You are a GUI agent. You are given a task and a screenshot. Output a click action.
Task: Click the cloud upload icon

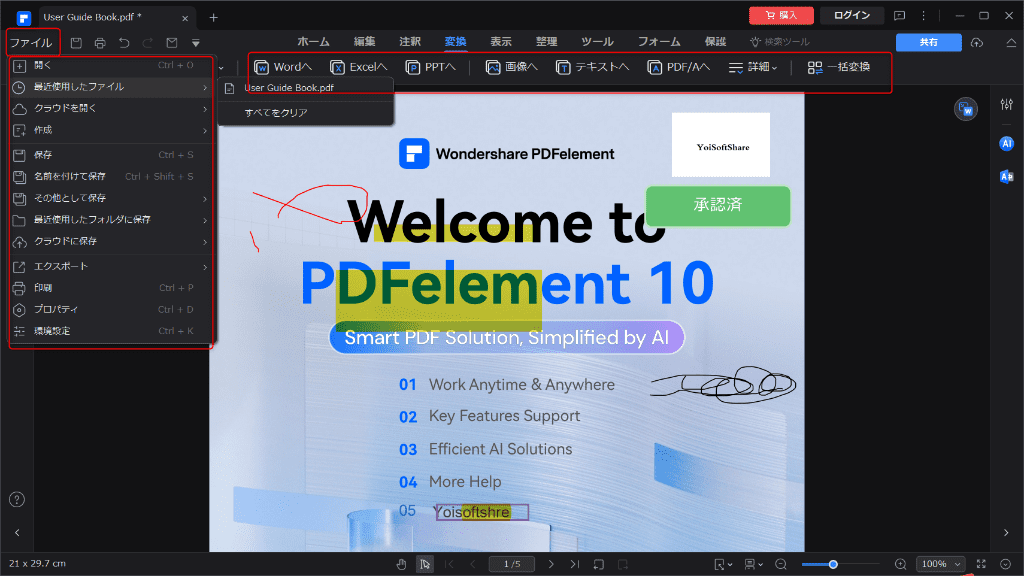977,43
